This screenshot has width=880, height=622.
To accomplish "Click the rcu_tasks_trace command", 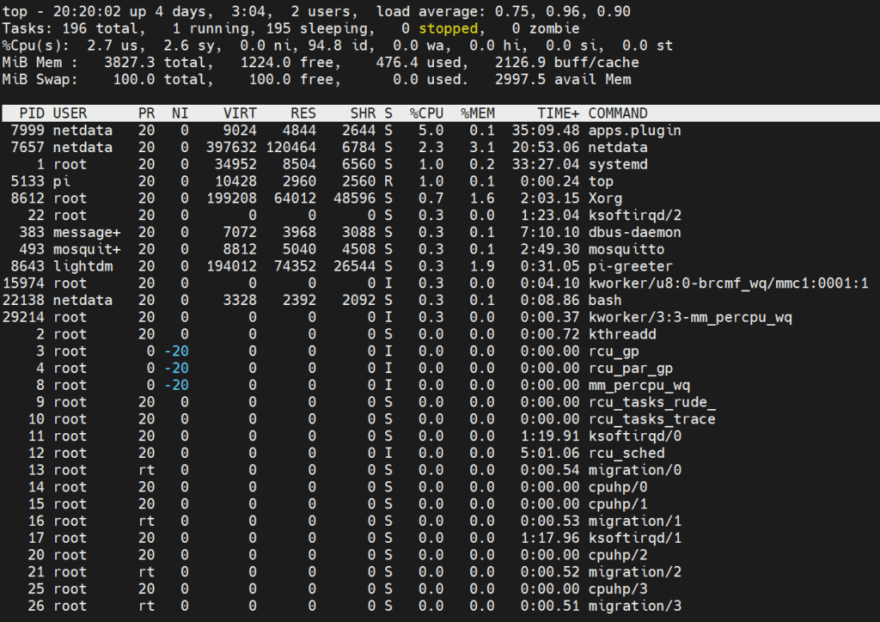I will coord(652,419).
